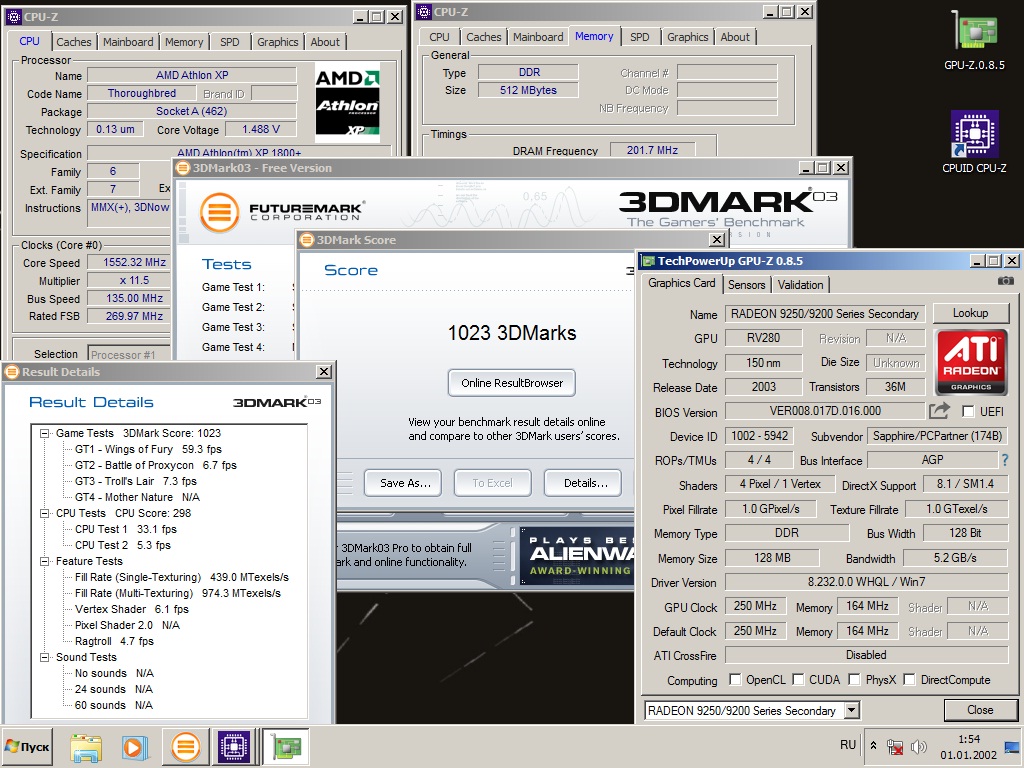Click the ATI Radeon logo in GPU-Z

click(970, 362)
